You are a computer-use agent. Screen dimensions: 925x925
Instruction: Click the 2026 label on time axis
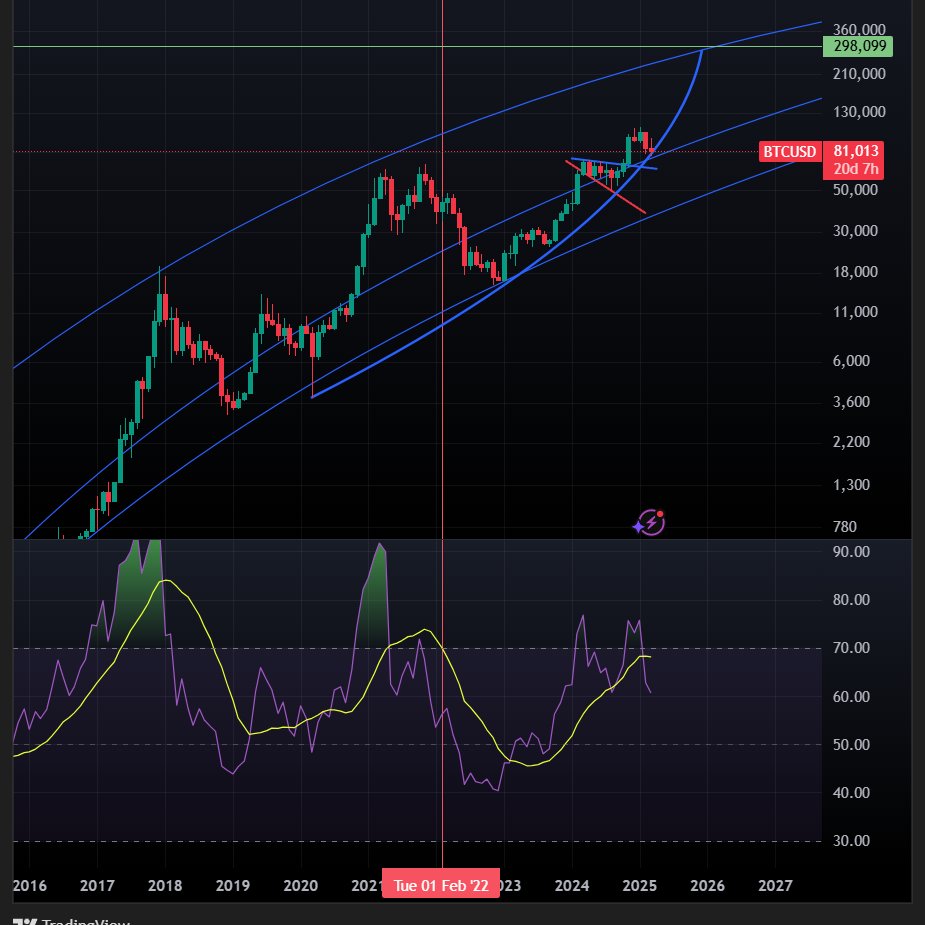[x=707, y=885]
